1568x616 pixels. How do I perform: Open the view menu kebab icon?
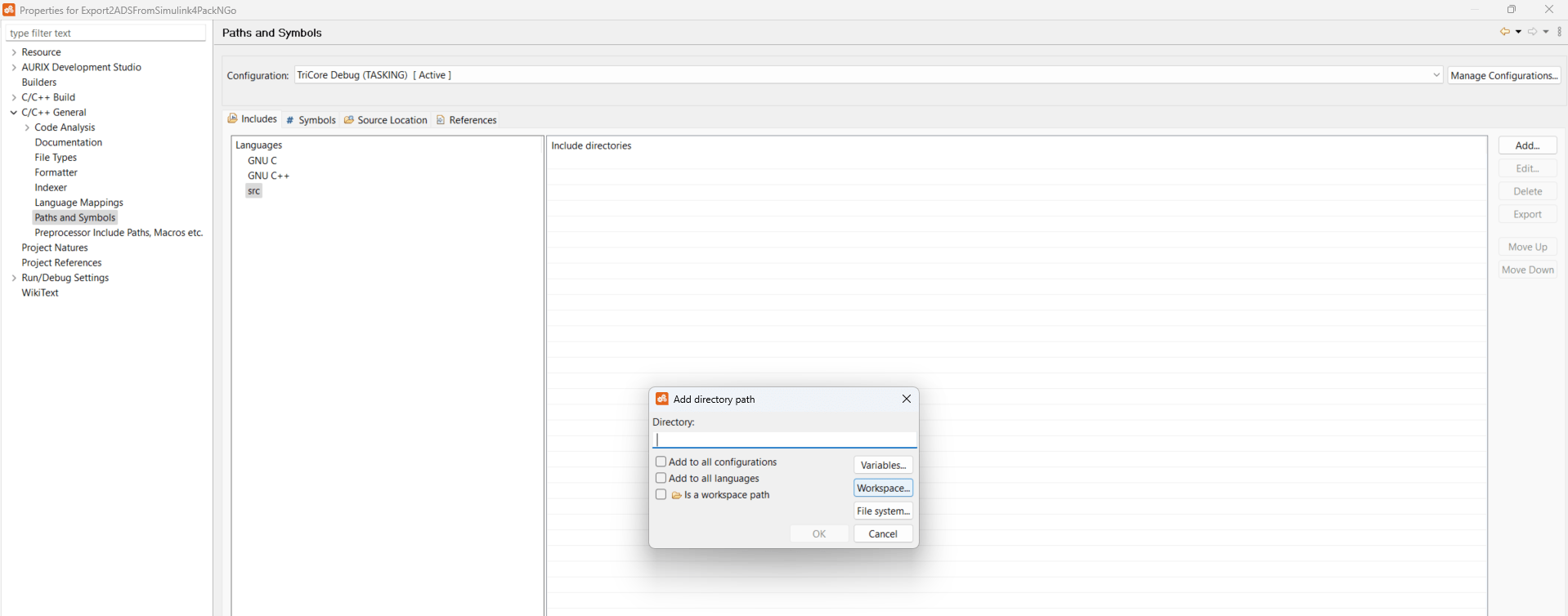pos(1560,32)
